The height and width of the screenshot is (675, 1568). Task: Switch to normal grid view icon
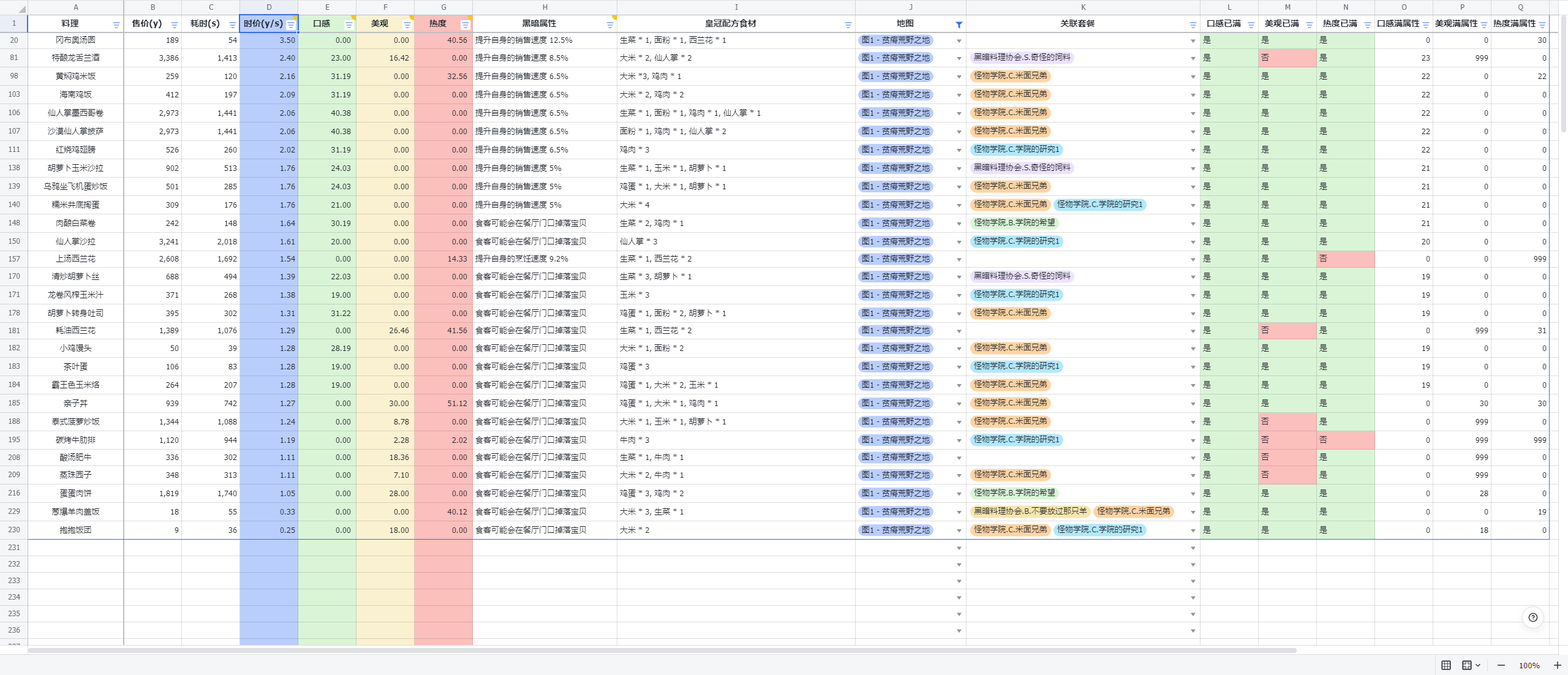[1446, 665]
